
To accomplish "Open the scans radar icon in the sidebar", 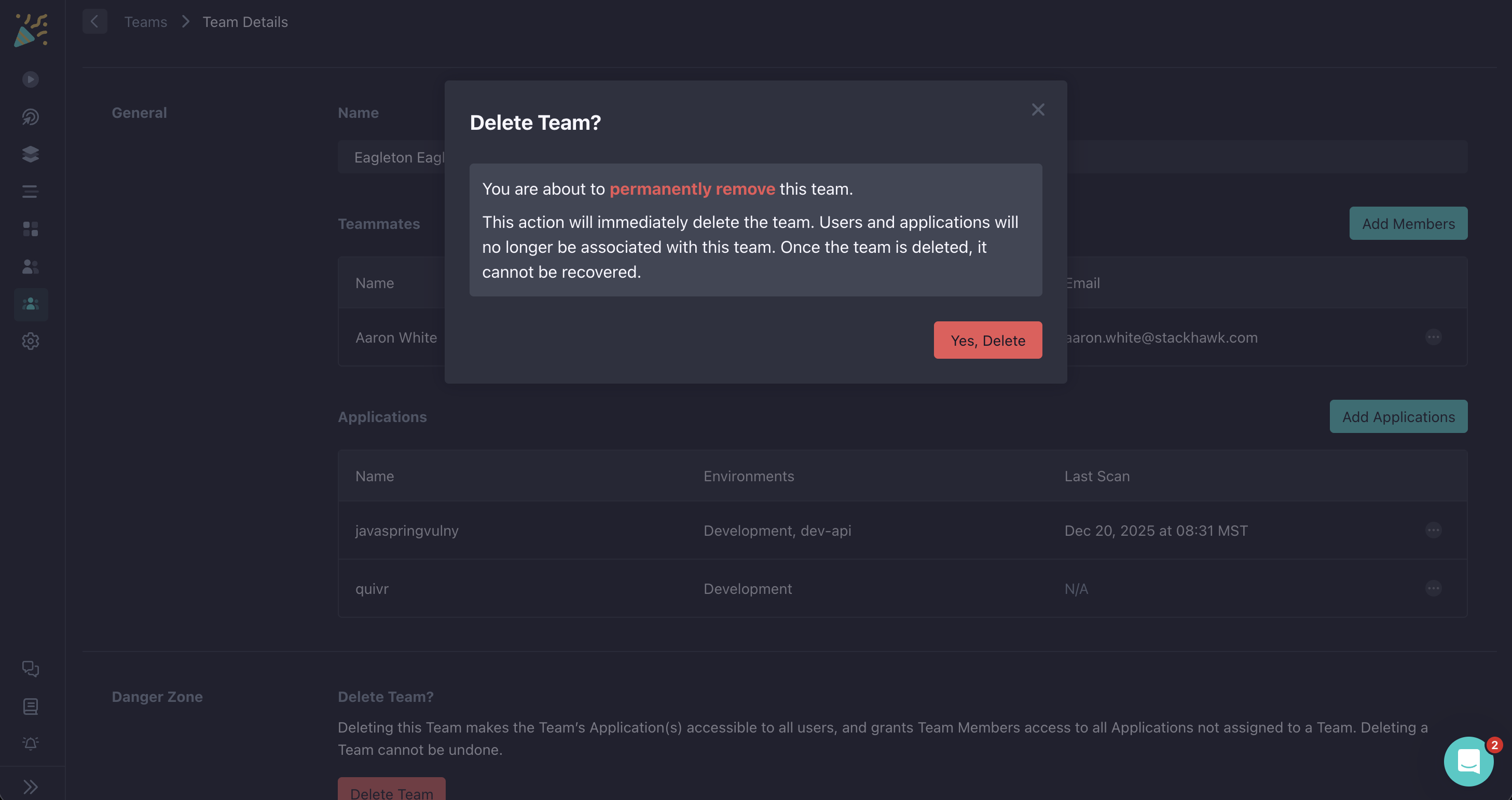I will [31, 117].
